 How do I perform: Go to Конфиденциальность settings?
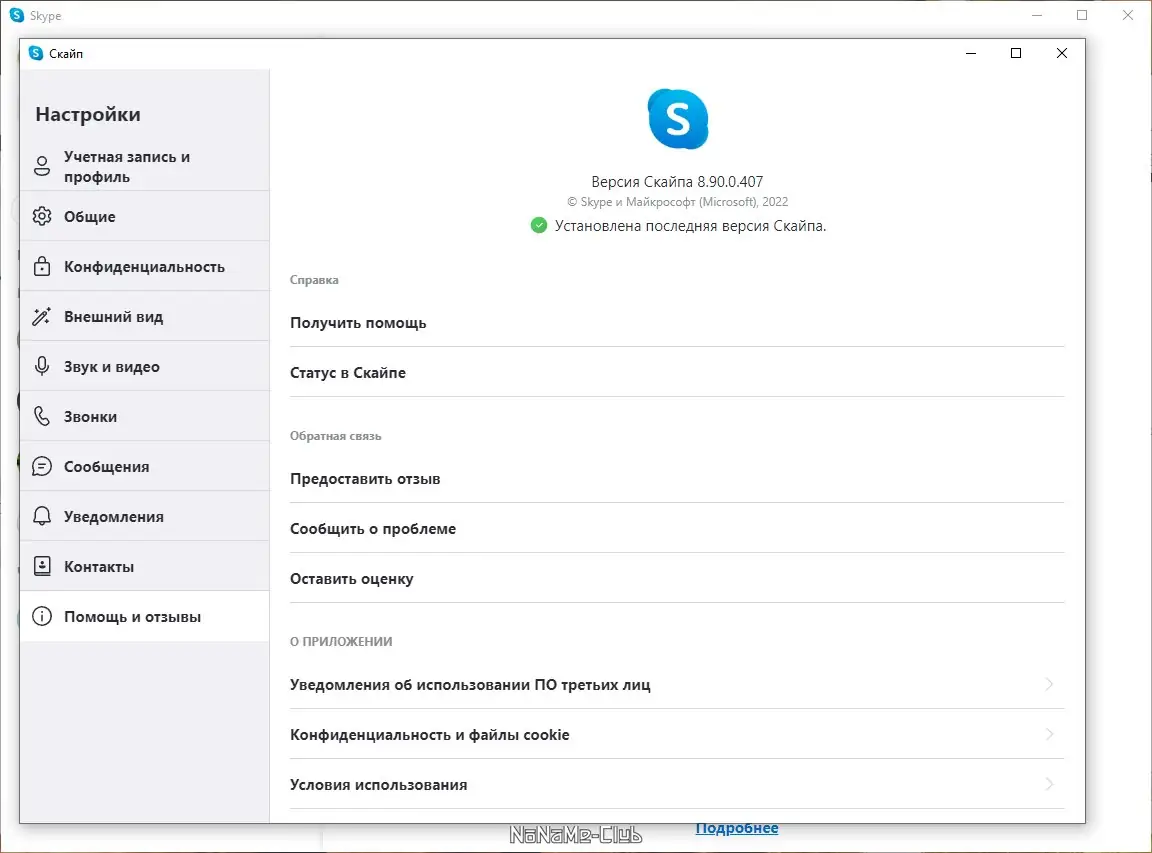145,266
